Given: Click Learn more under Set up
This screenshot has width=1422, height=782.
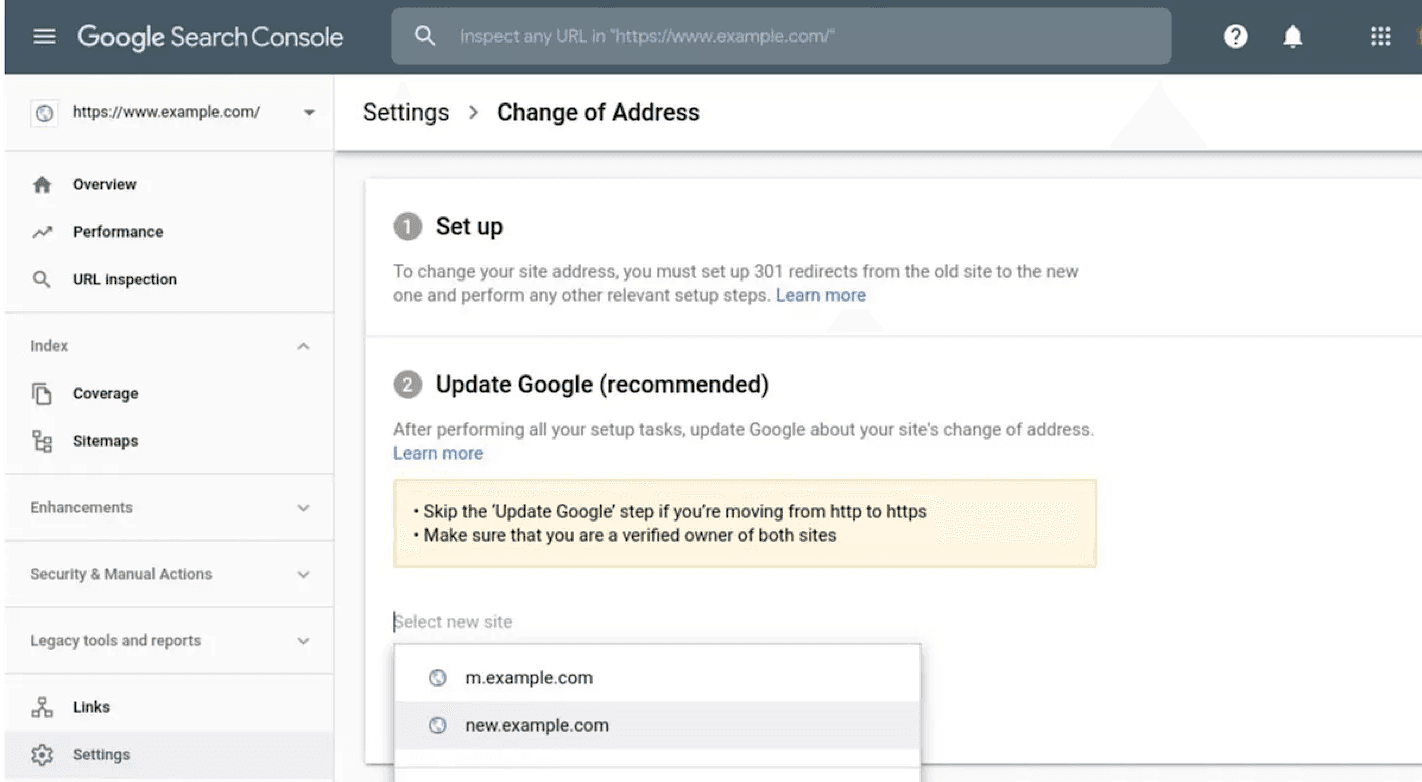Looking at the screenshot, I should tap(821, 295).
